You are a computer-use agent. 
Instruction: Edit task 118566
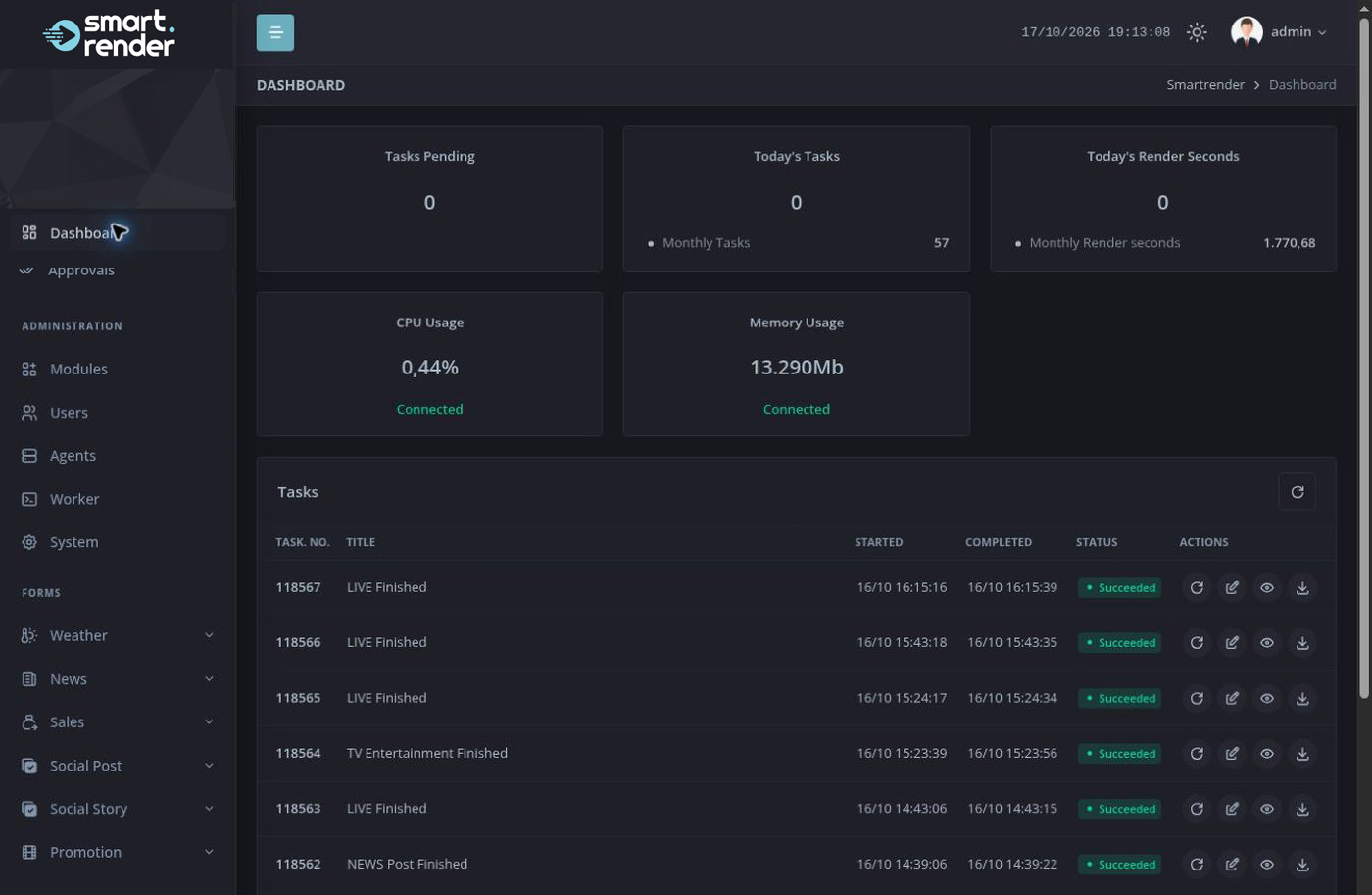(x=1232, y=643)
